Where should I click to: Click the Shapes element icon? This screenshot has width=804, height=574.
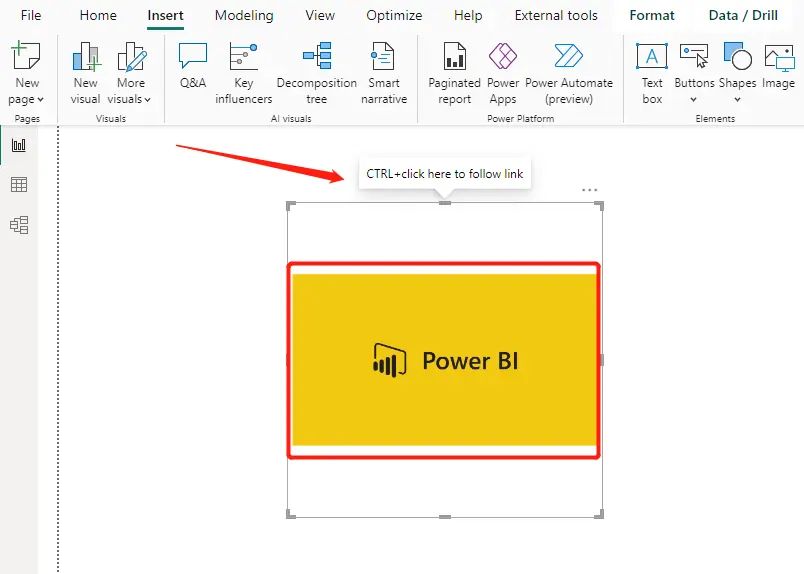[x=737, y=55]
